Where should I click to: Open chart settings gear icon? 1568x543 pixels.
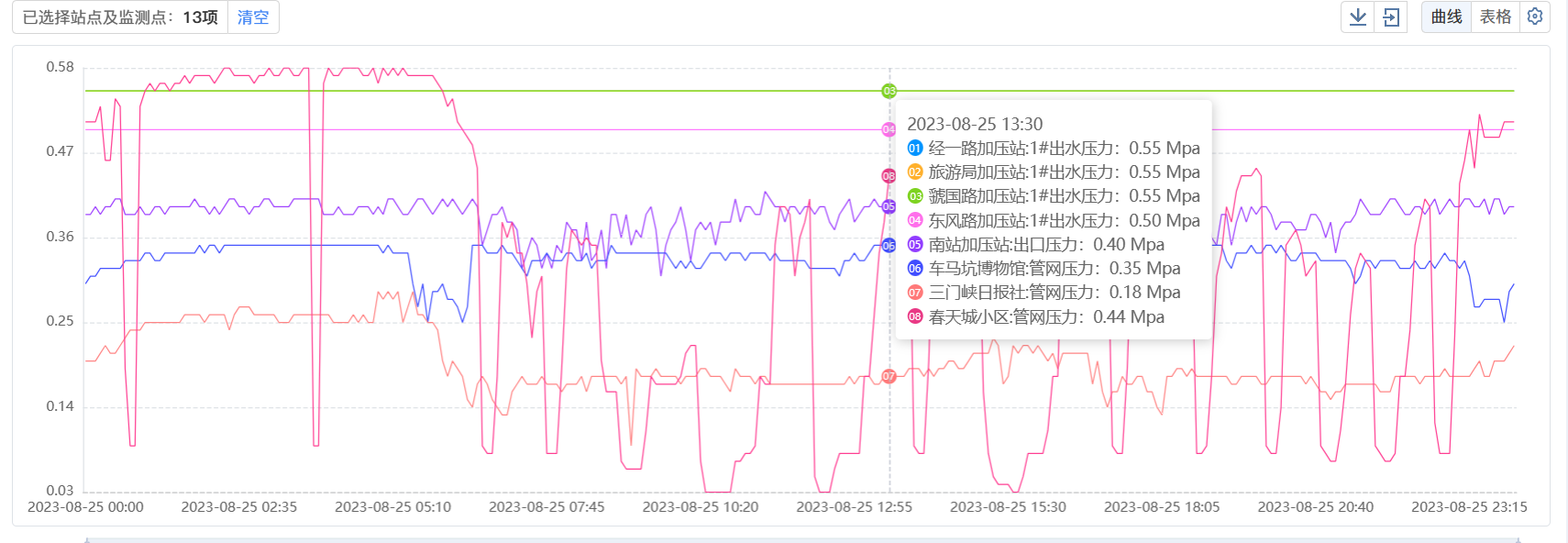(1535, 17)
